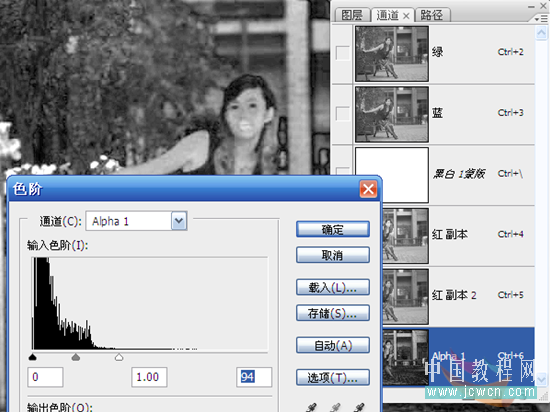Click the 确定 button
550x412 pixels.
coord(333,230)
